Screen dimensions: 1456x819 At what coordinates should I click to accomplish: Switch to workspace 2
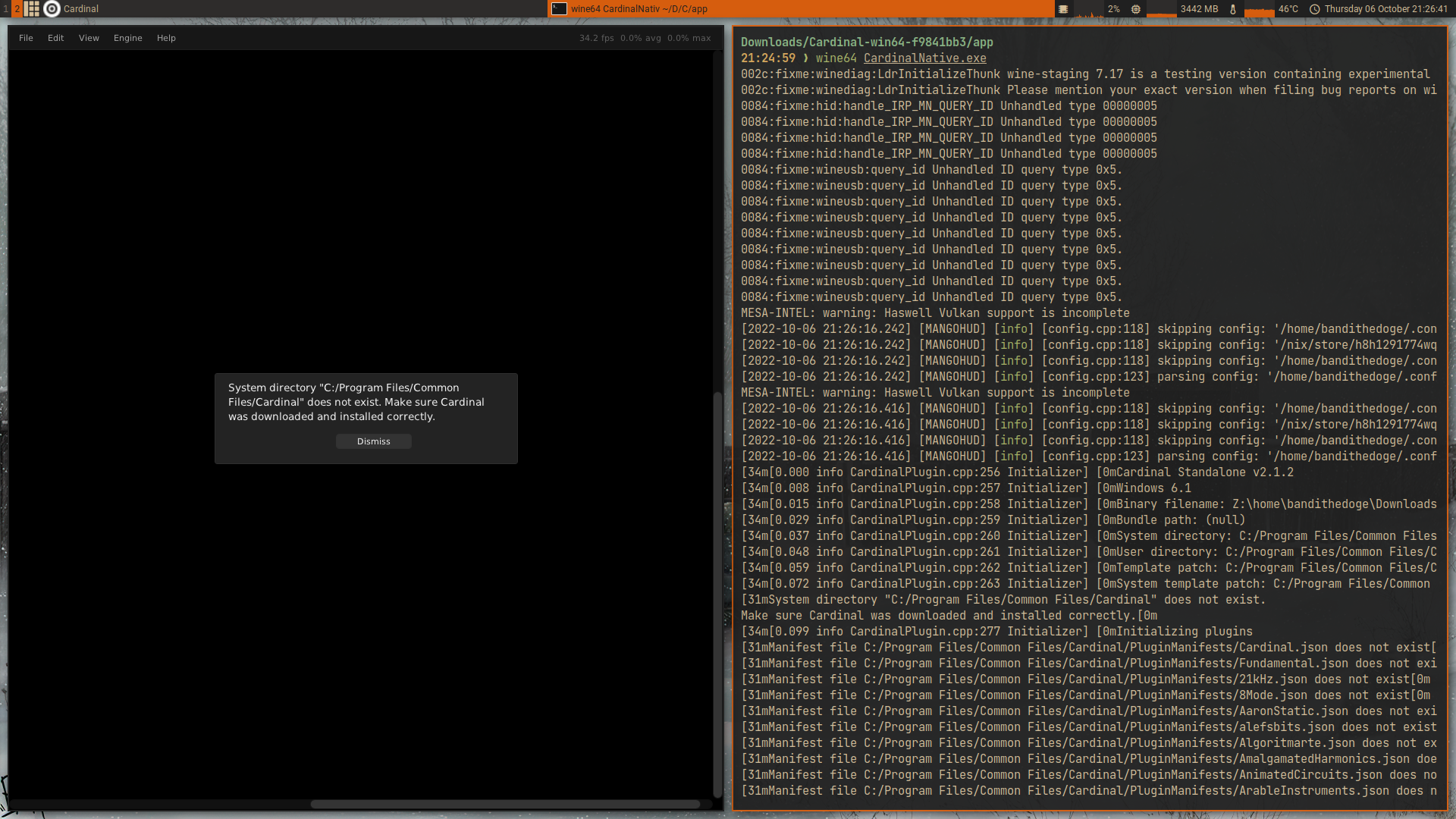(17, 9)
